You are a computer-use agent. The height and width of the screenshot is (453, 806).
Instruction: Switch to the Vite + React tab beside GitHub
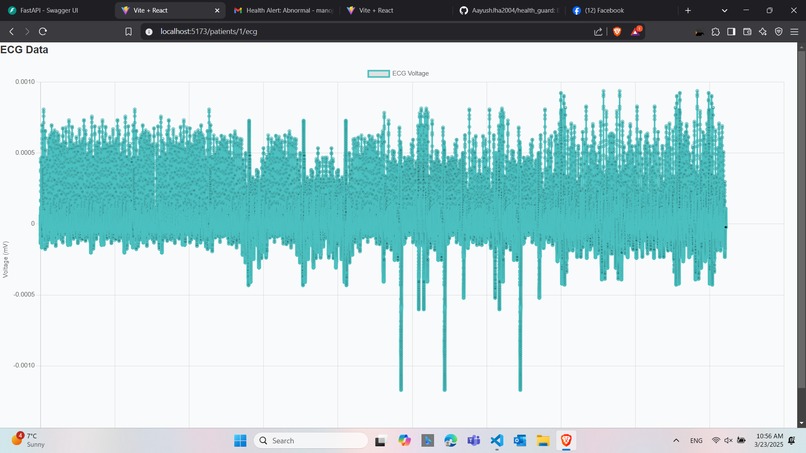tap(396, 10)
